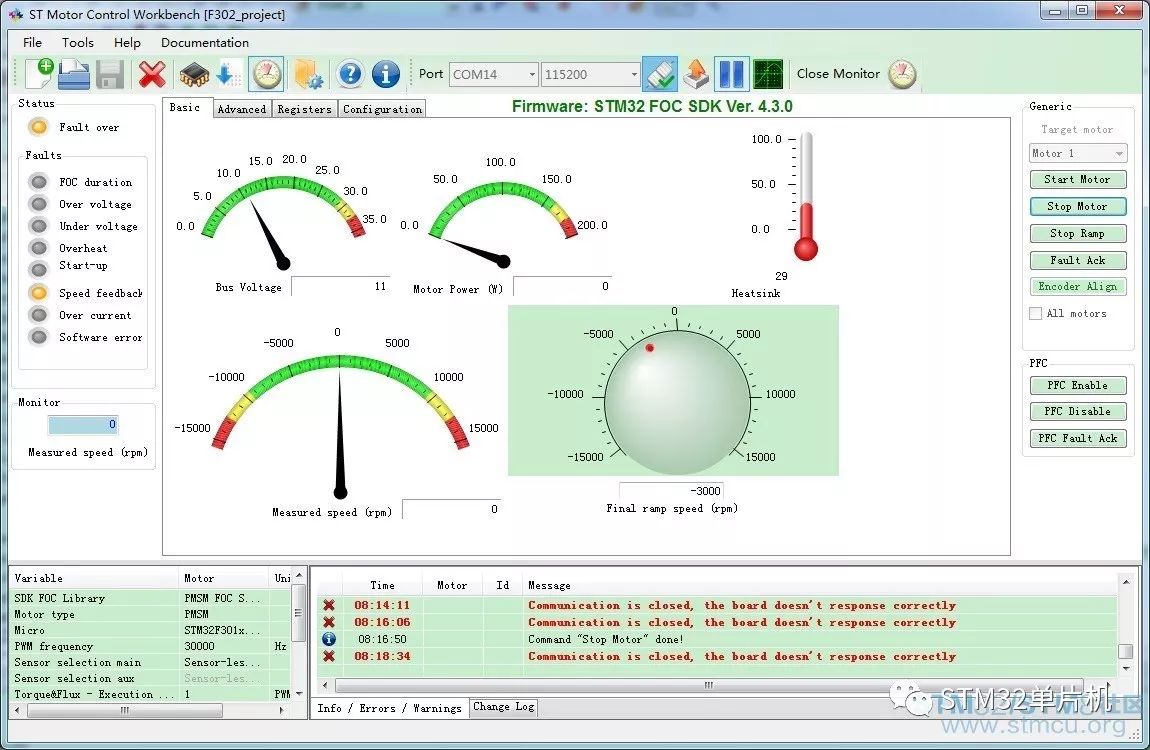Select the 'Command "Stop Motor" done!' log message
The width and height of the screenshot is (1150, 750).
606,639
